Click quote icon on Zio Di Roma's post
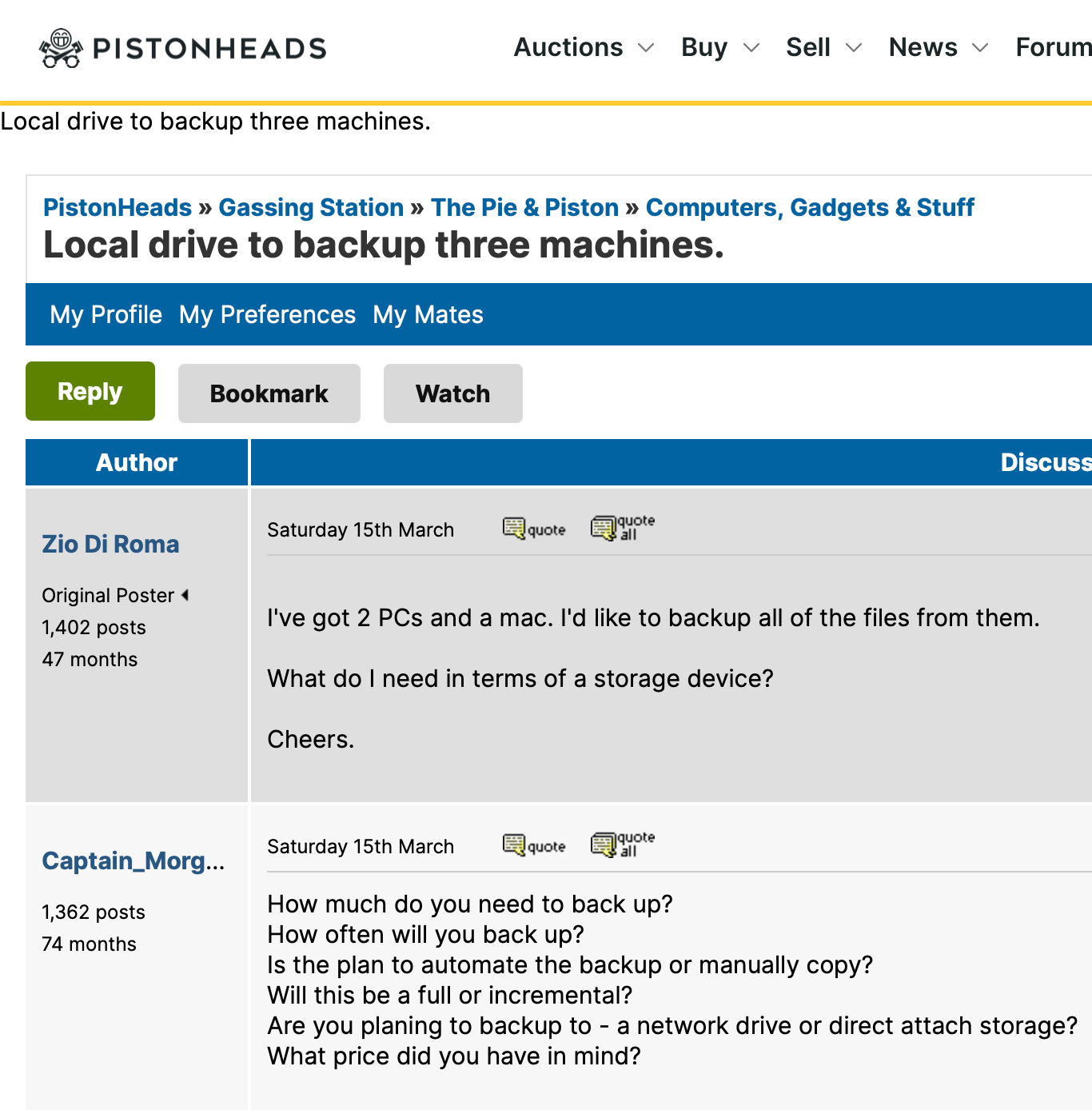This screenshot has width=1092, height=1110. [534, 529]
